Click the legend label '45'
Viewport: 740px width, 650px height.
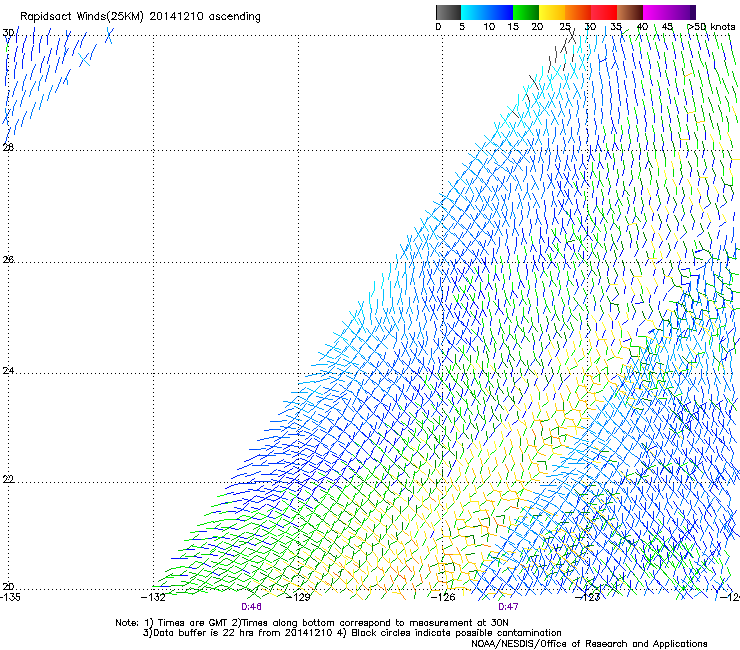pos(667,26)
